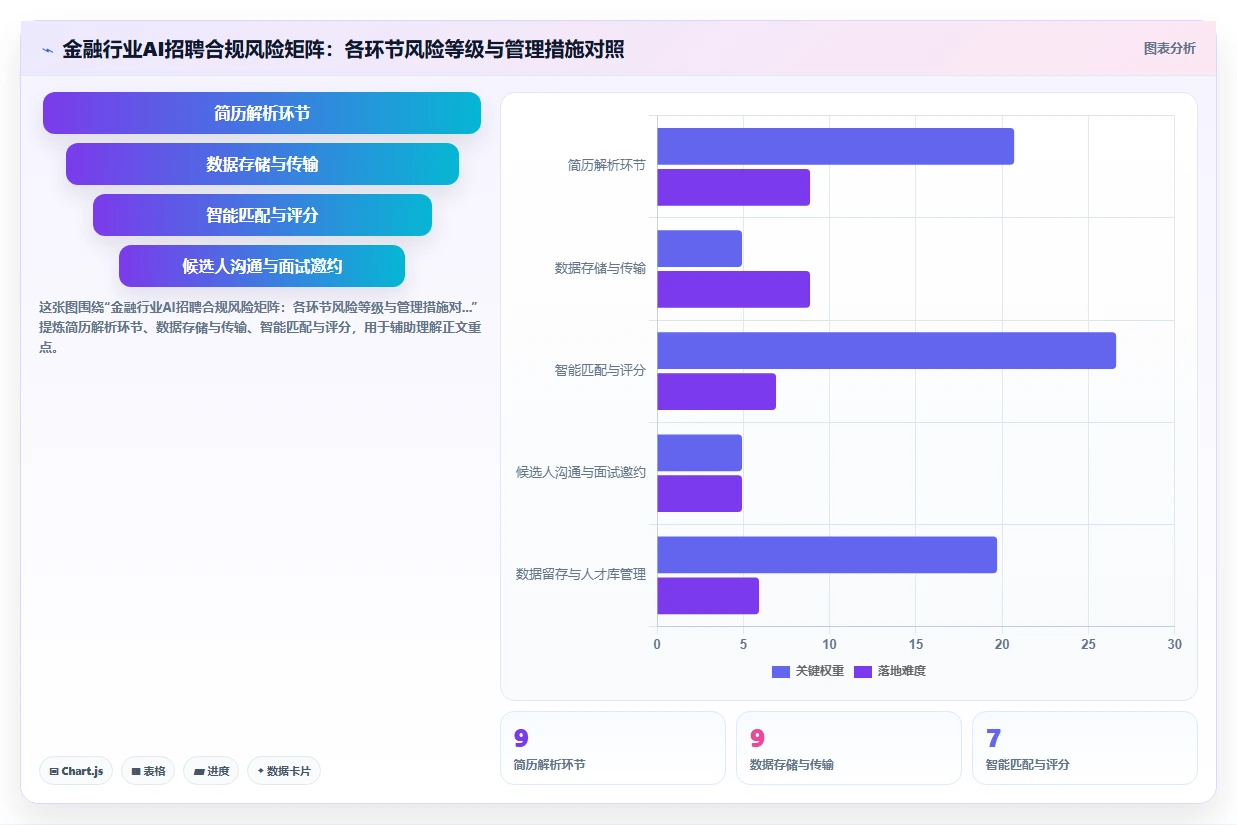The height and width of the screenshot is (825, 1237).
Task: Click the lightning icon beside the title
Action: 48,49
